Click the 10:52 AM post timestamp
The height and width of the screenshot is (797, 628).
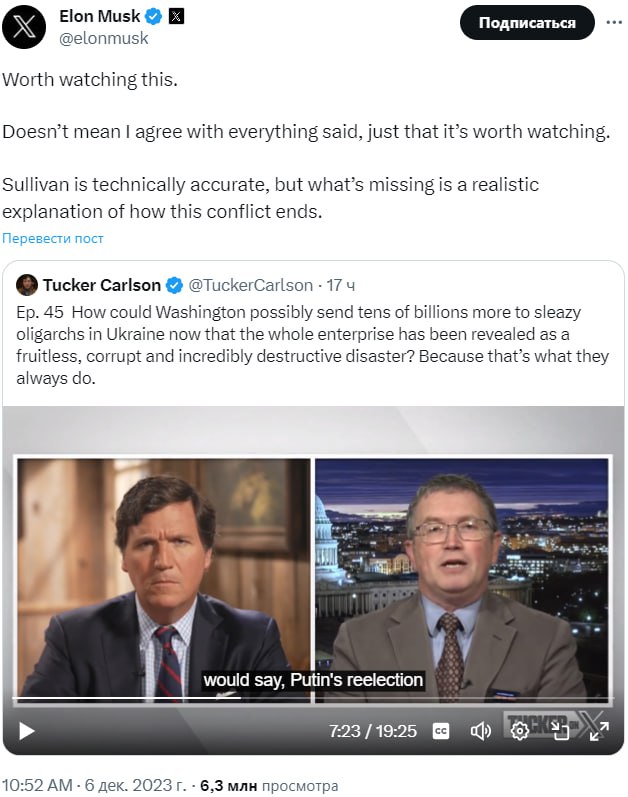(38, 785)
